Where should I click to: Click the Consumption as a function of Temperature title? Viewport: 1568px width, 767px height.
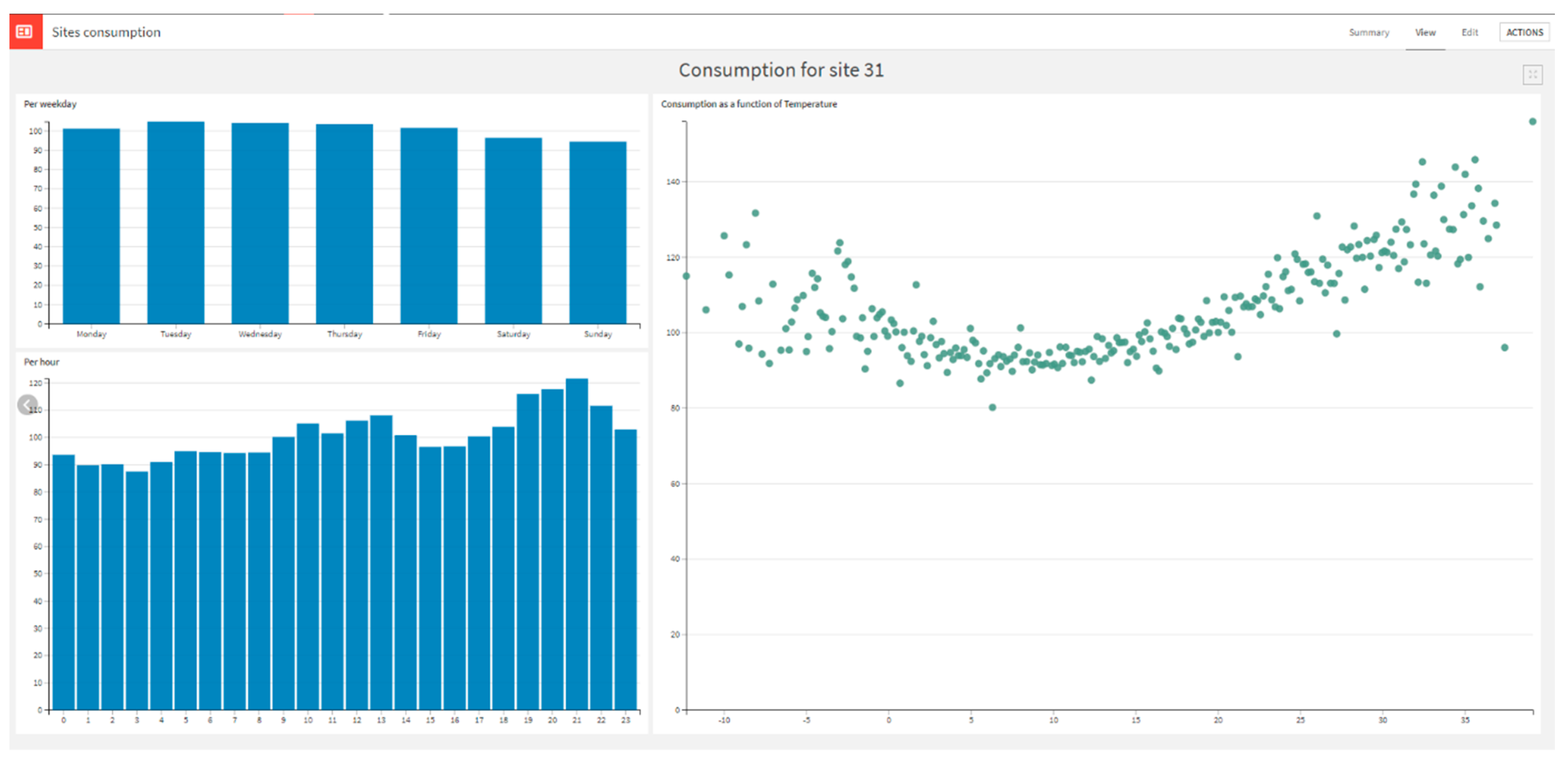click(749, 104)
